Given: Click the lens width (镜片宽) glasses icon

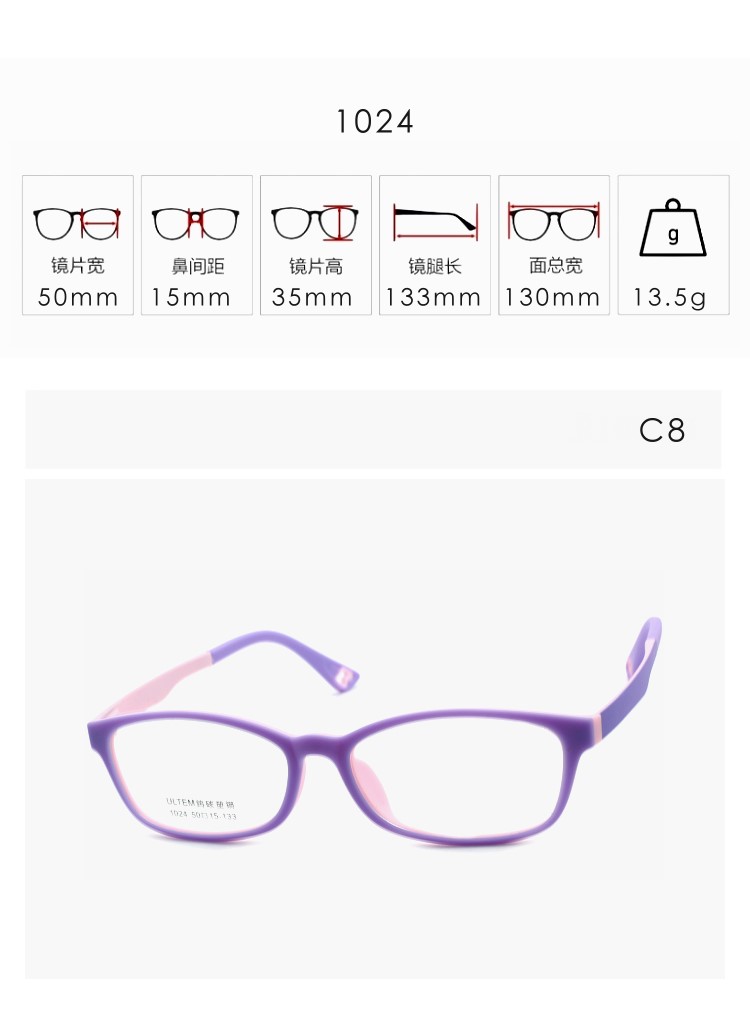Looking at the screenshot, I should [x=77, y=224].
